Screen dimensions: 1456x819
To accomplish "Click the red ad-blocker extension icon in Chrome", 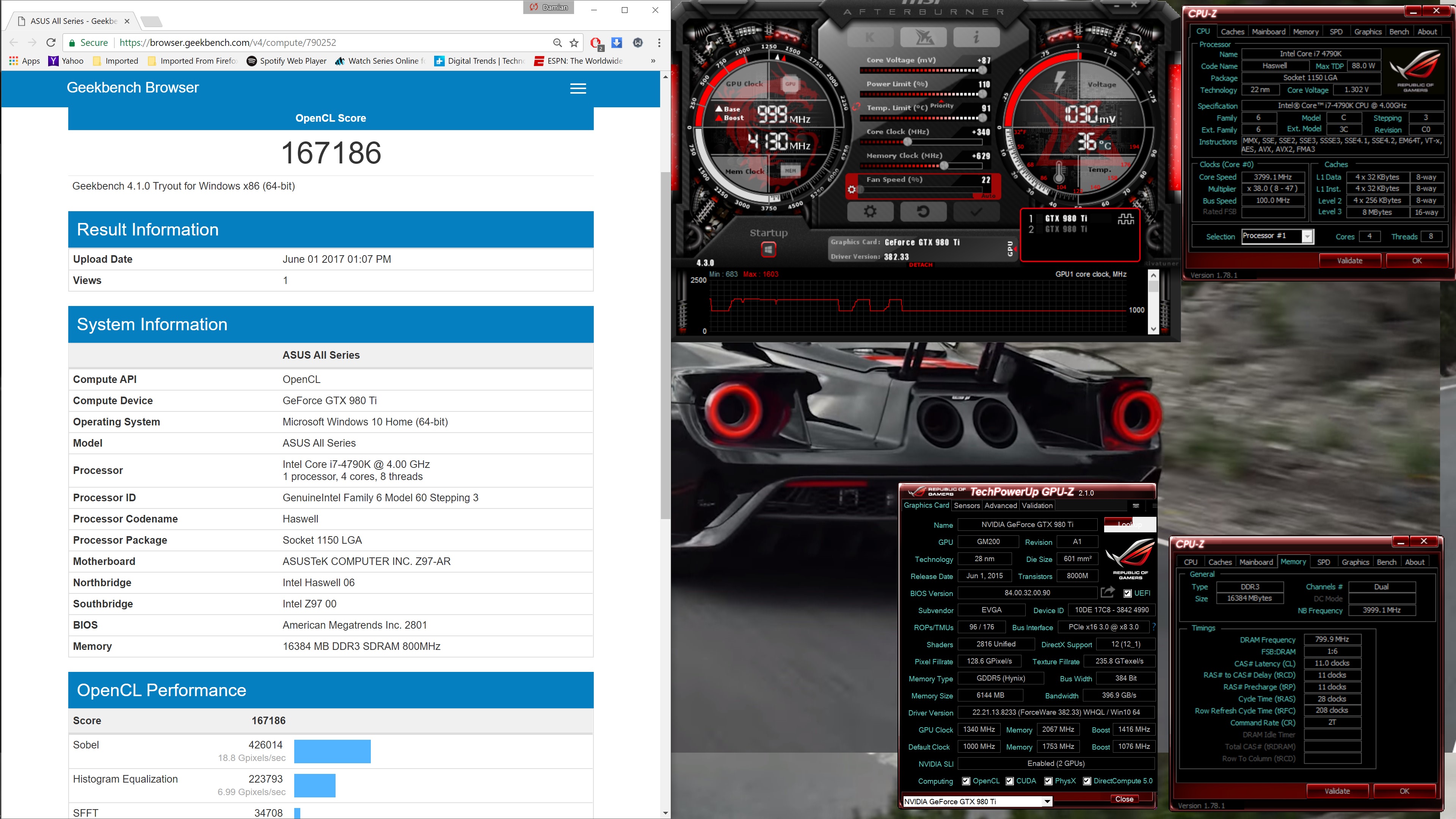I will coord(596,43).
